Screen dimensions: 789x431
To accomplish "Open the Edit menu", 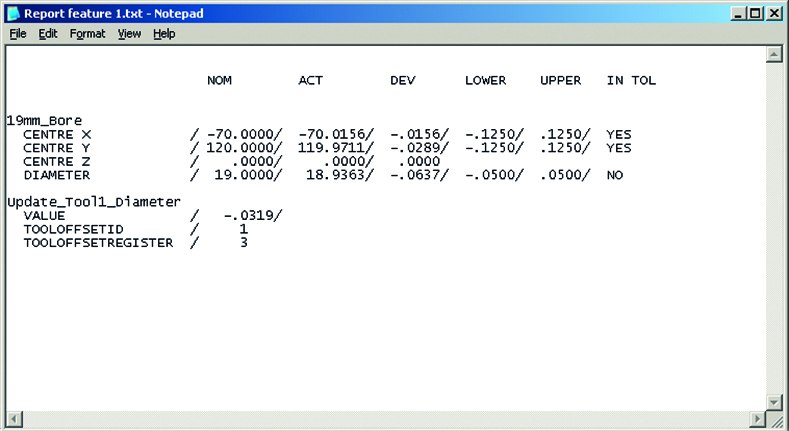I will tap(48, 33).
